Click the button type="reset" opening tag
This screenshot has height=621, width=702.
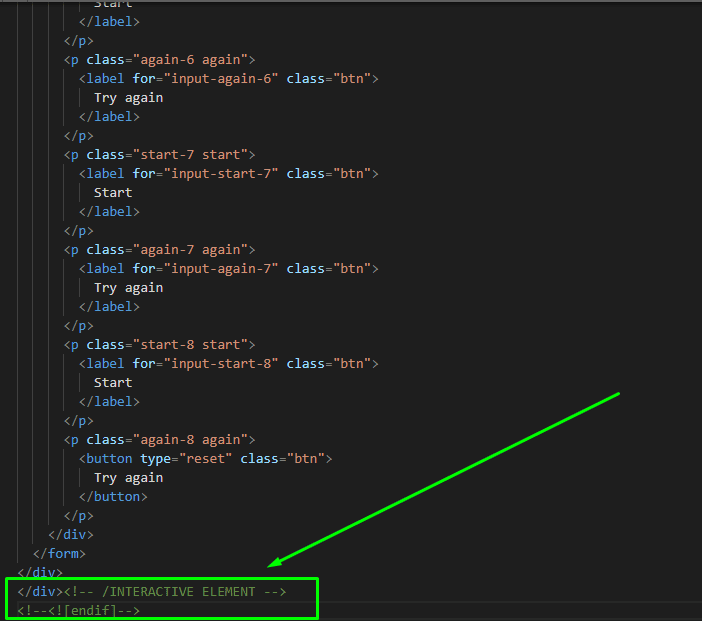(205, 459)
